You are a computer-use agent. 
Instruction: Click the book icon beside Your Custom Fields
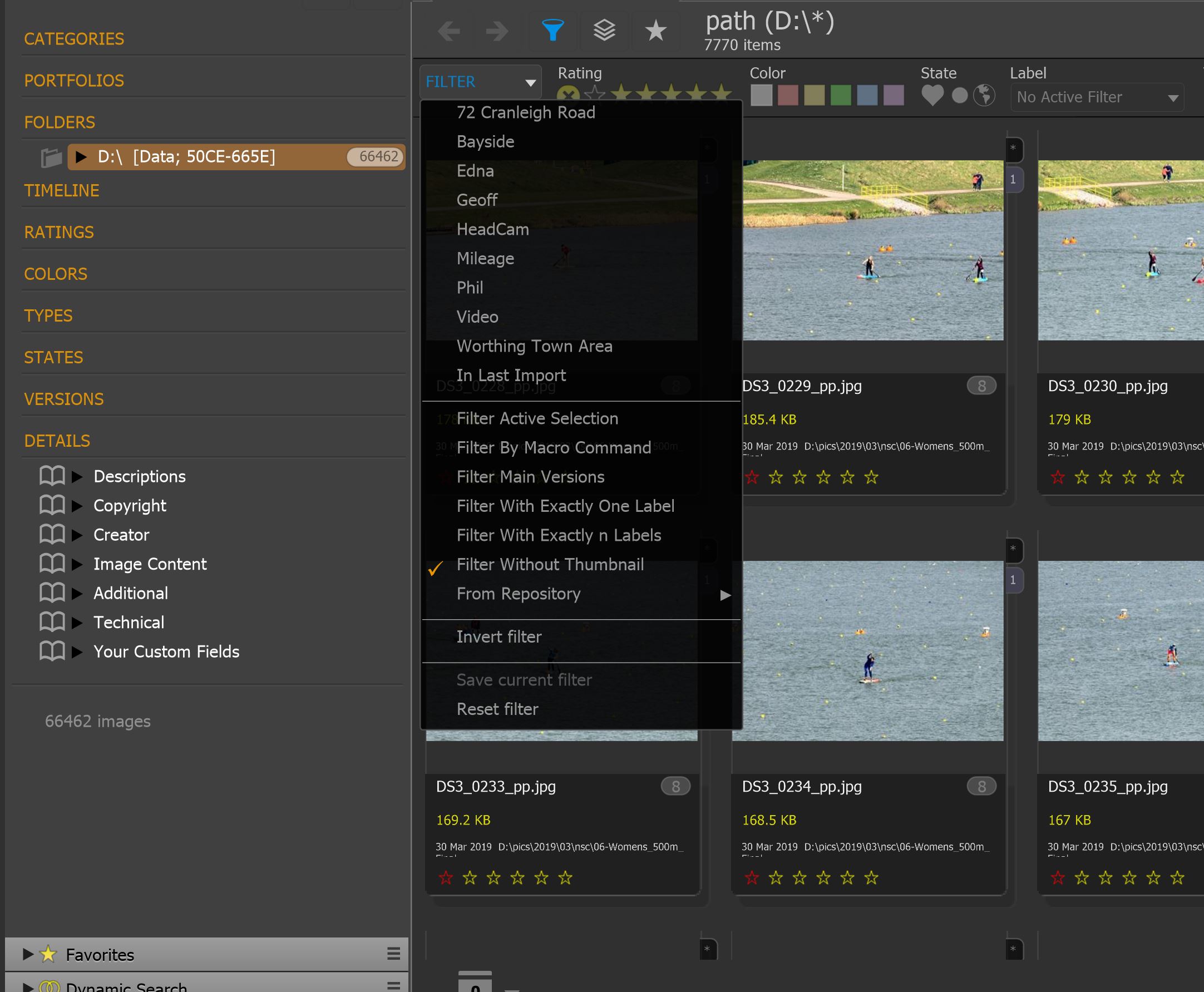(52, 651)
